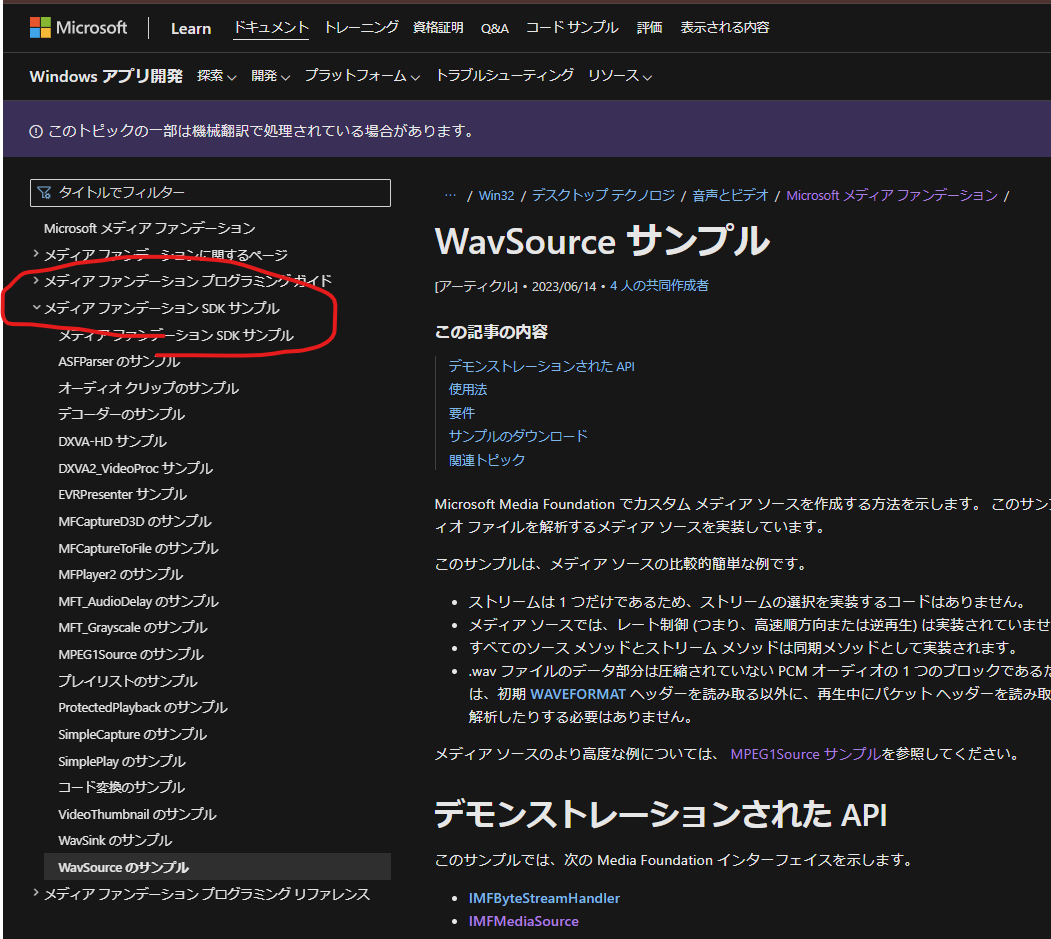Click the タイトルでフィルター input field
The width and height of the screenshot is (1051, 939).
(x=210, y=193)
